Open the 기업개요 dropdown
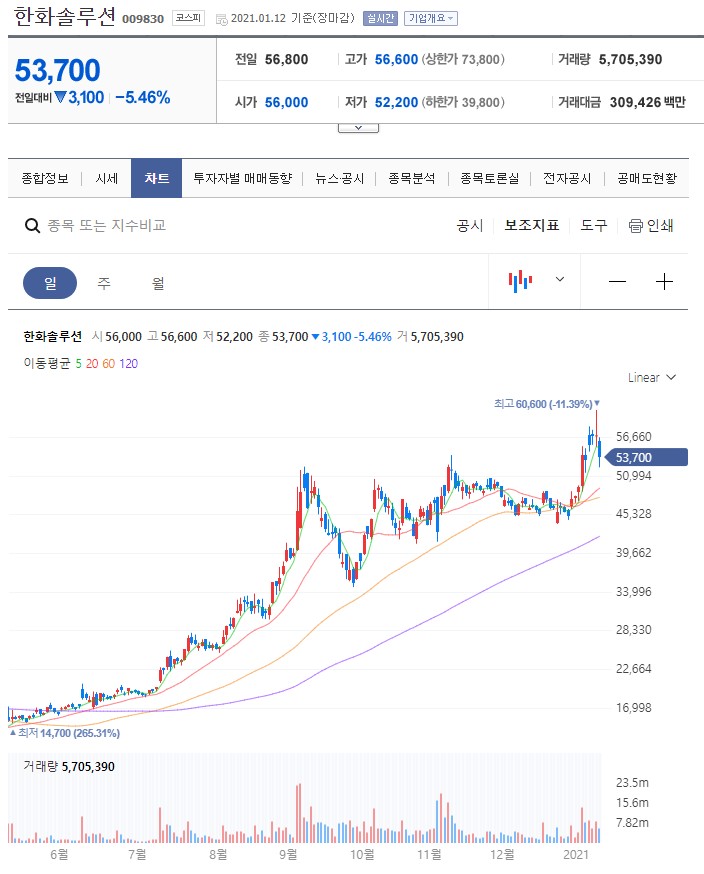The height and width of the screenshot is (874, 704). coord(430,18)
